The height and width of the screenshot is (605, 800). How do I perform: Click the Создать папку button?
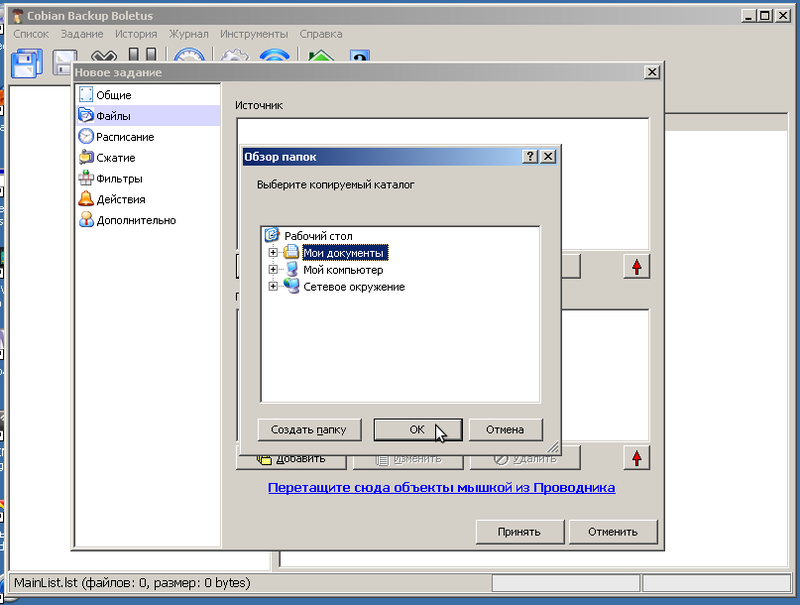click(x=309, y=430)
